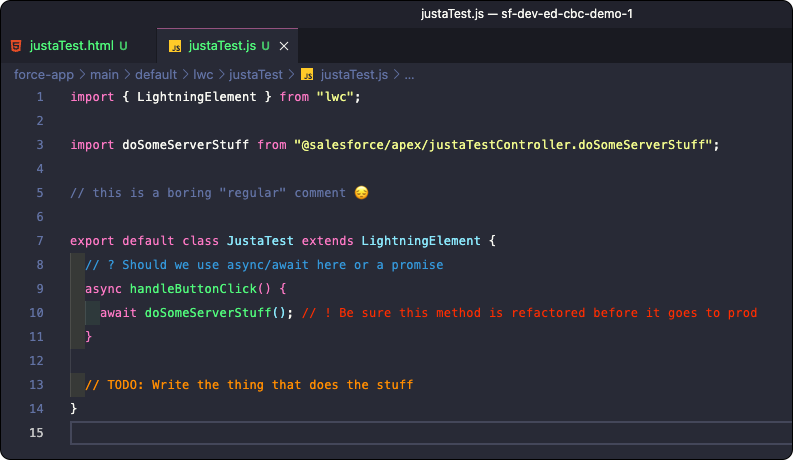Open the main breadcrumb segment
Viewport: 793px width, 460px height.
click(x=104, y=75)
